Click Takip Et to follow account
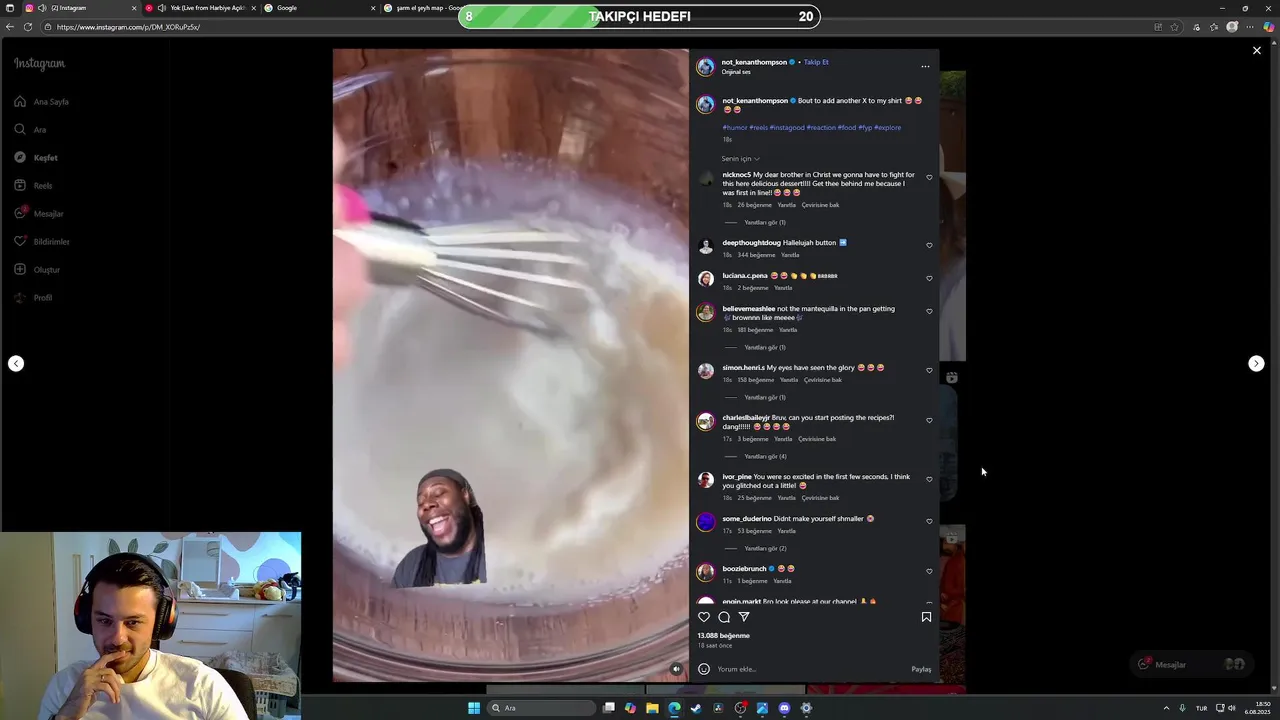1280x720 pixels. 816,62
